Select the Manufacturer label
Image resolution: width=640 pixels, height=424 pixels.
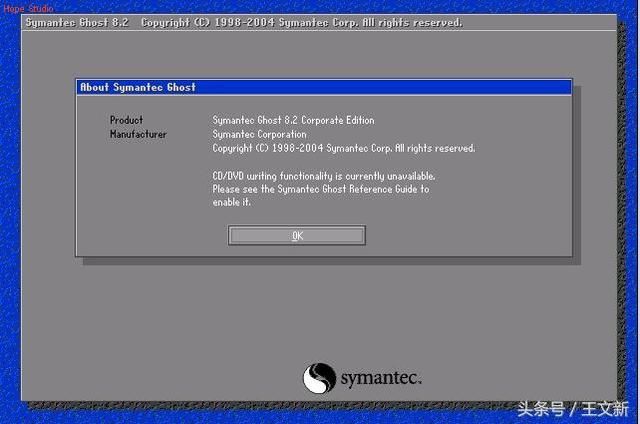(x=138, y=134)
